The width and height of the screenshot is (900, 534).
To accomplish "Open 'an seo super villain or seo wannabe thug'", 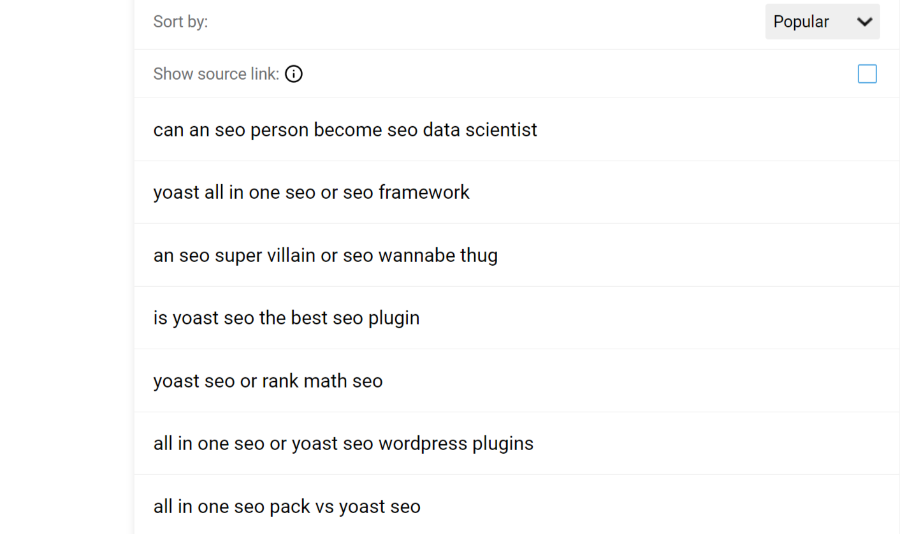I will 325,255.
